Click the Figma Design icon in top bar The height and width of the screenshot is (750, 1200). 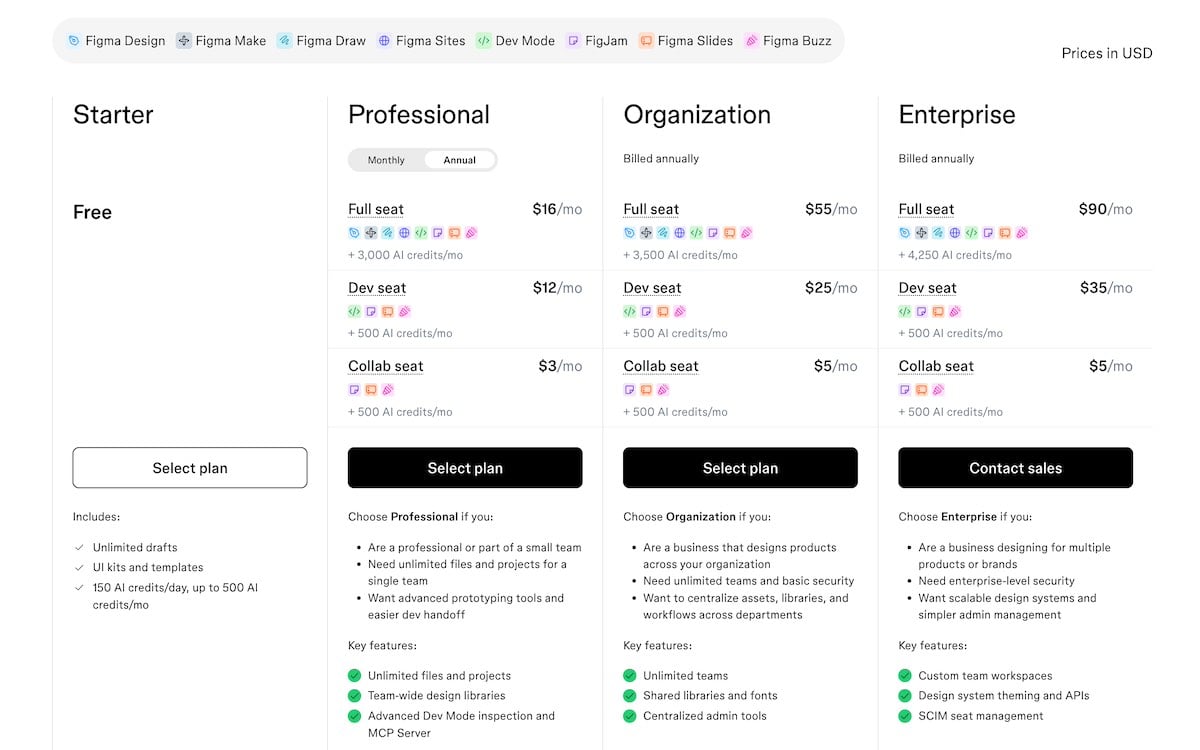click(74, 41)
